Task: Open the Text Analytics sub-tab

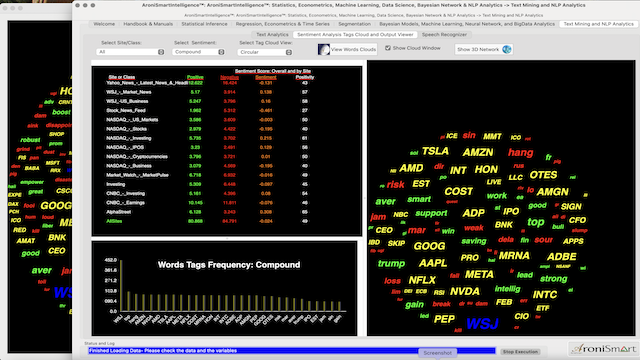Action: [x=272, y=35]
